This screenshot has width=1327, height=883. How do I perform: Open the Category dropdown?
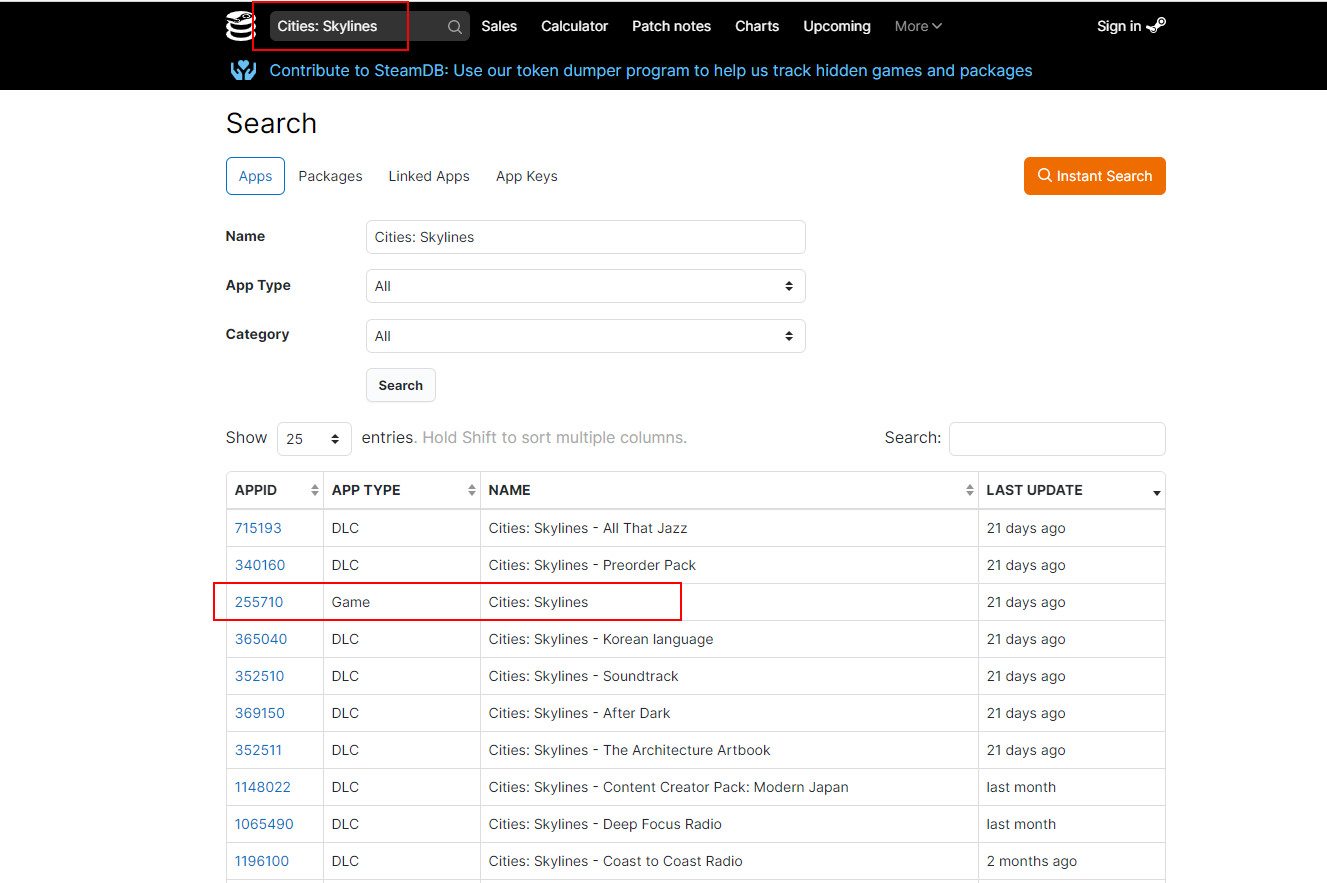(x=586, y=336)
